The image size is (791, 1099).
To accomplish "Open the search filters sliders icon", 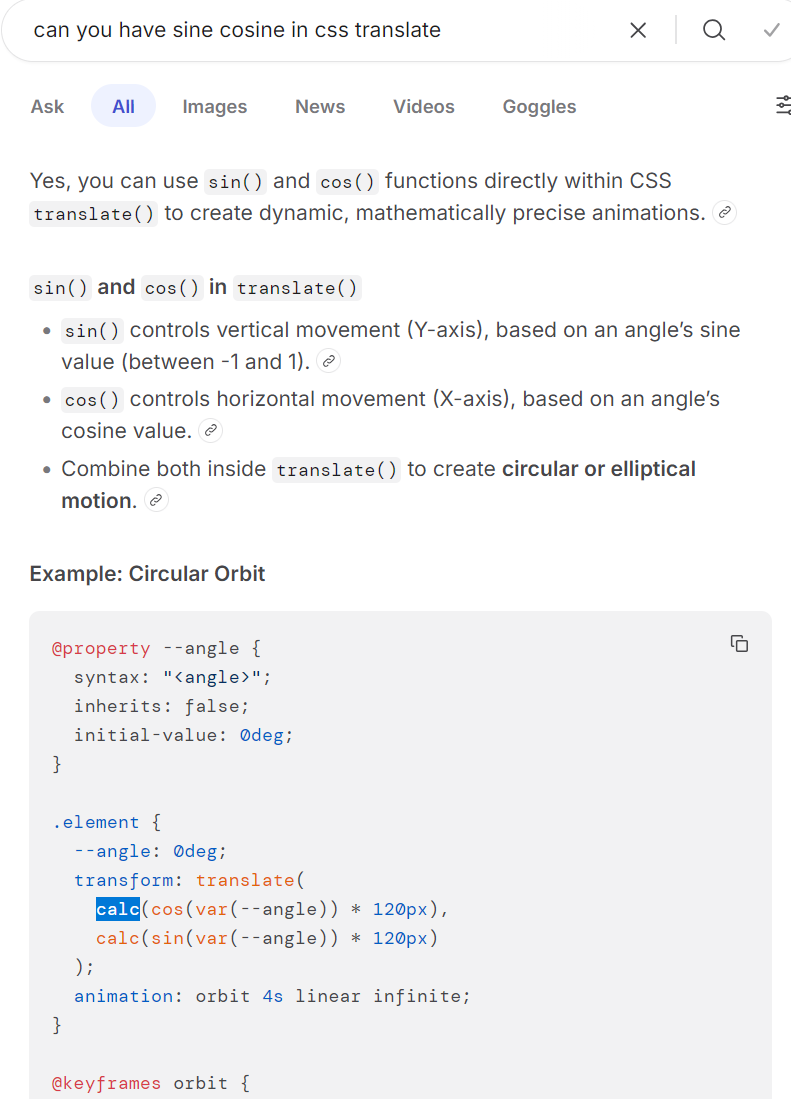I will tap(783, 106).
